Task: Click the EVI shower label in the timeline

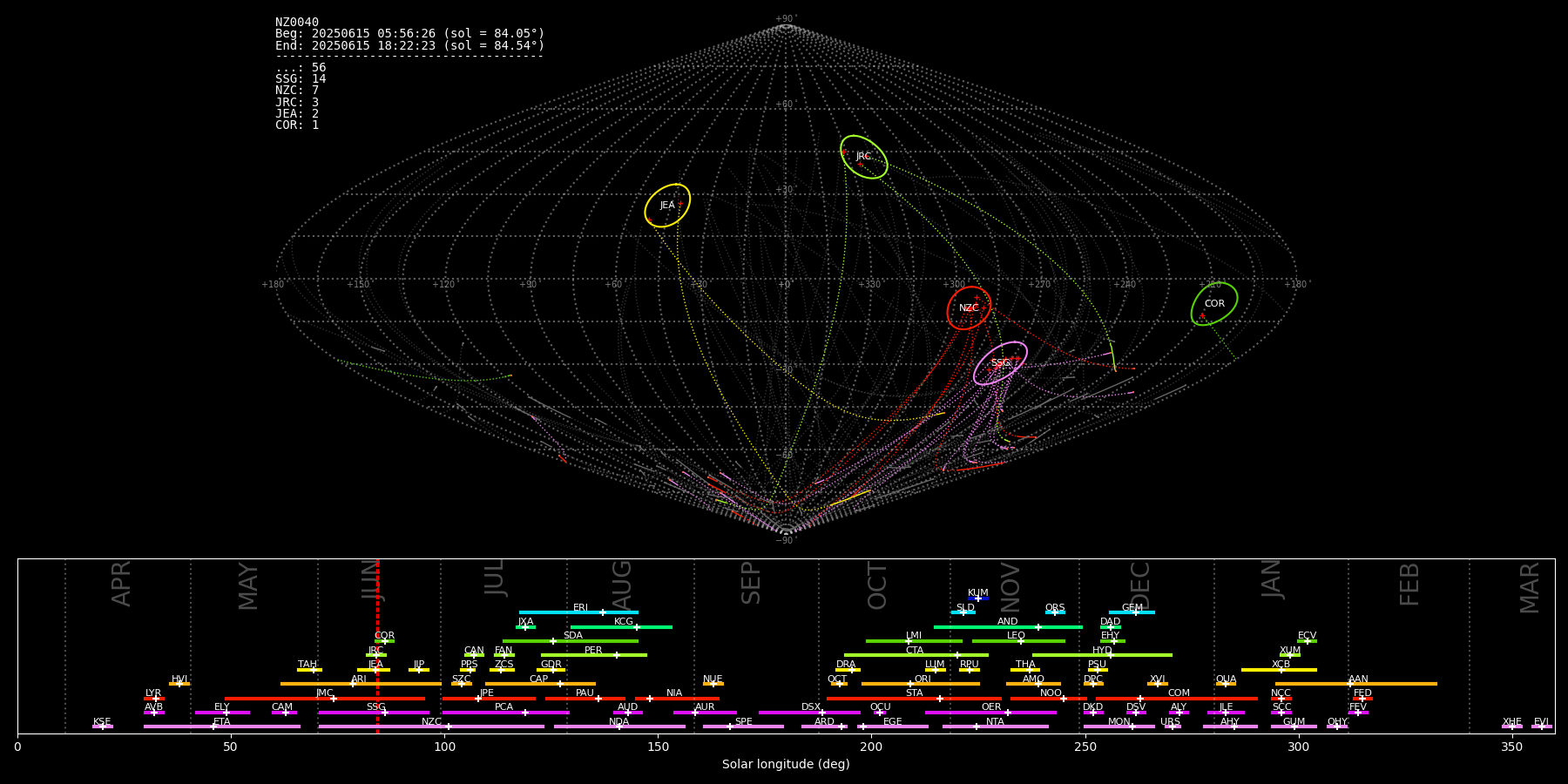Action: coord(1541,722)
